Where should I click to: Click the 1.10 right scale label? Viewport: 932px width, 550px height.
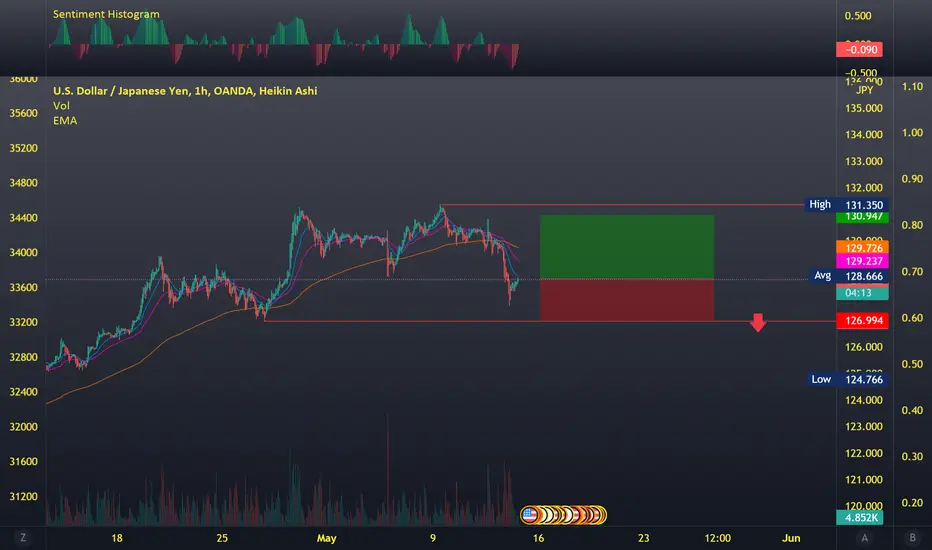(x=912, y=86)
